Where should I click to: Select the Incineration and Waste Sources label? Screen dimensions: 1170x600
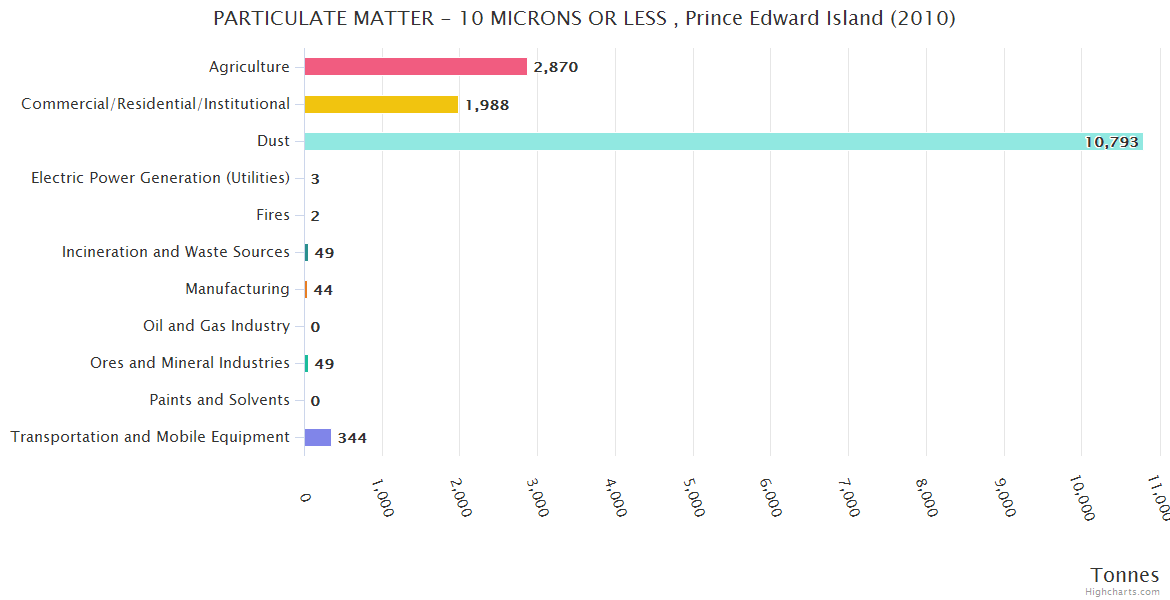coord(176,252)
